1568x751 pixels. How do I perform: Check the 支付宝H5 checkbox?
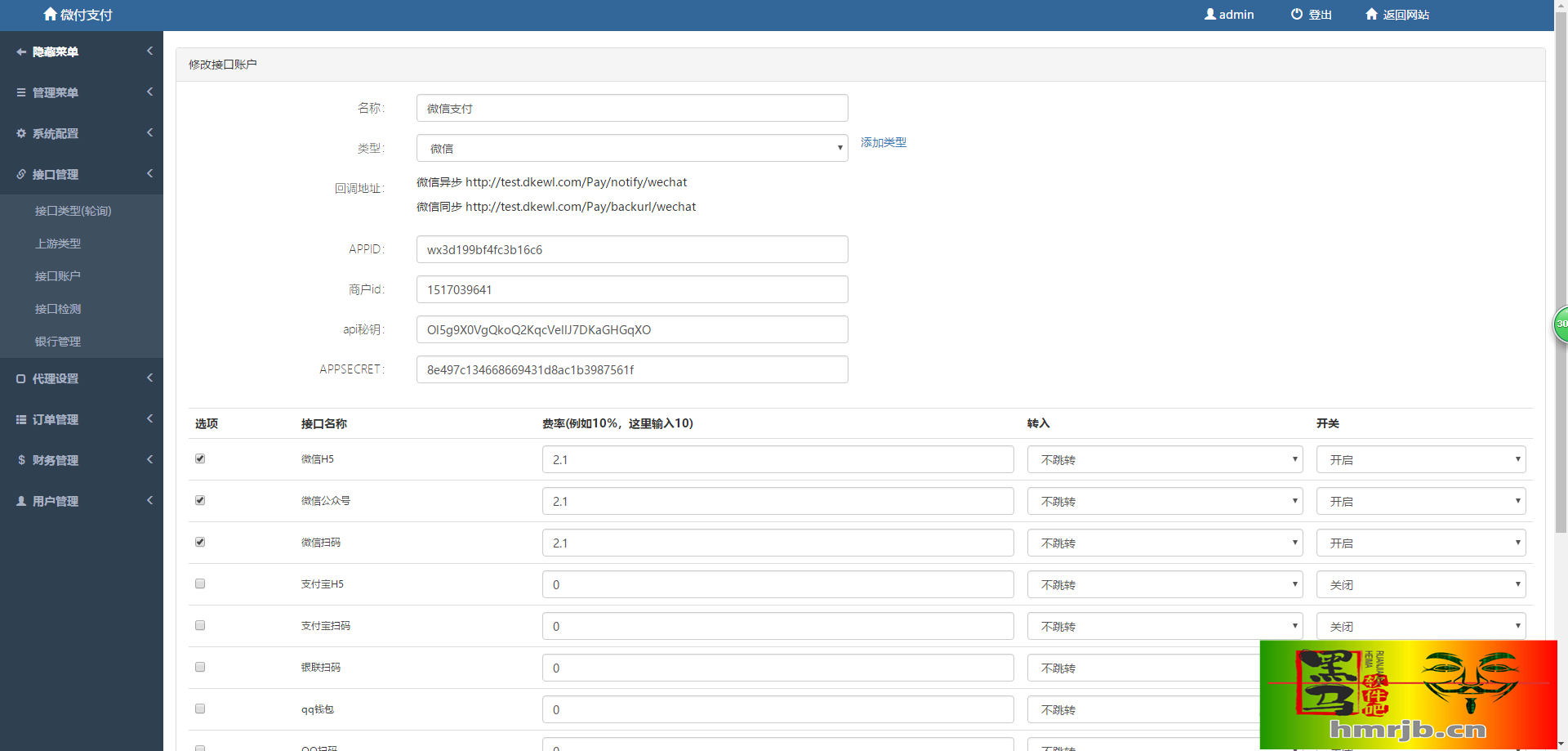click(x=200, y=583)
